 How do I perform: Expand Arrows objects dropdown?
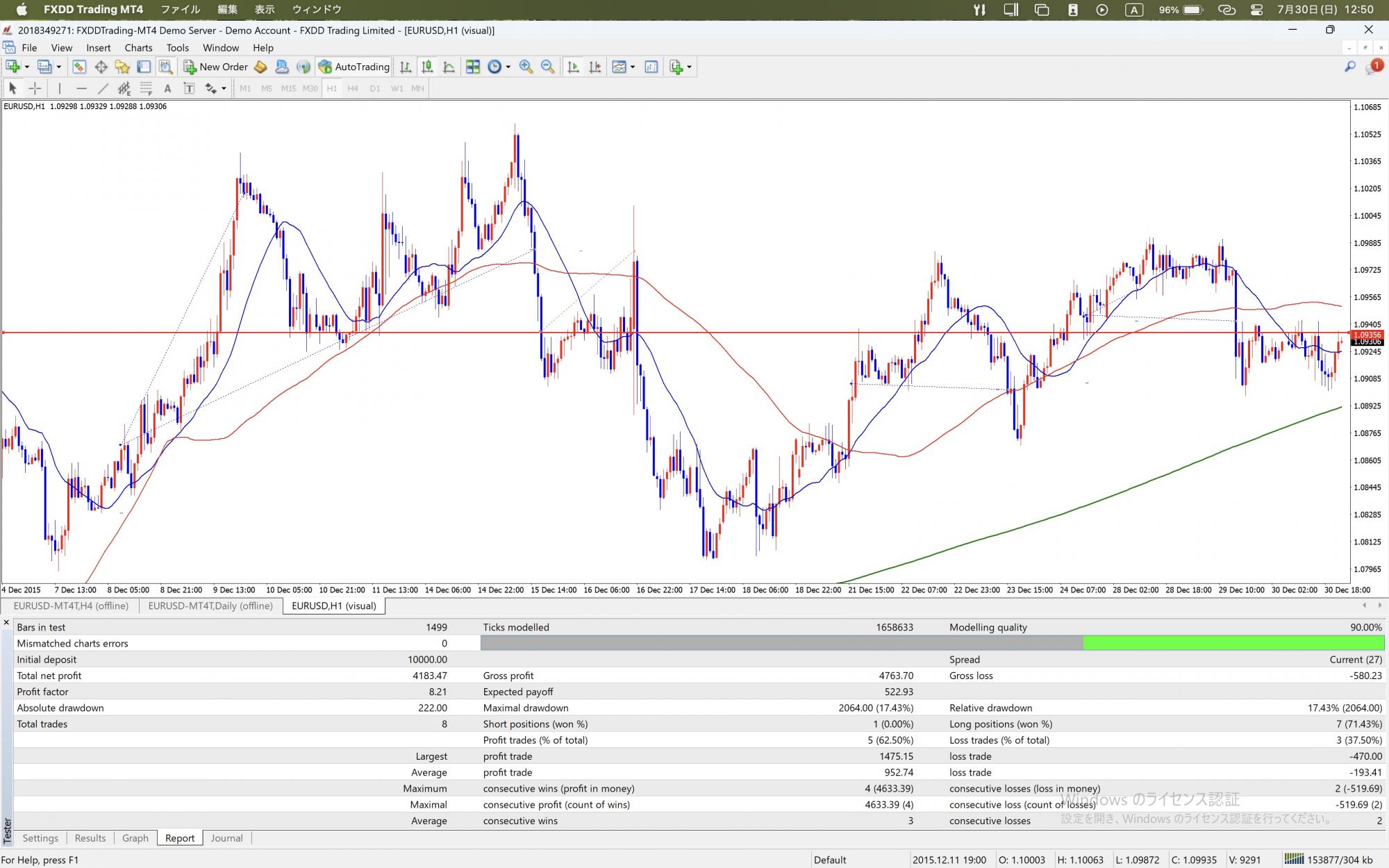click(x=224, y=88)
